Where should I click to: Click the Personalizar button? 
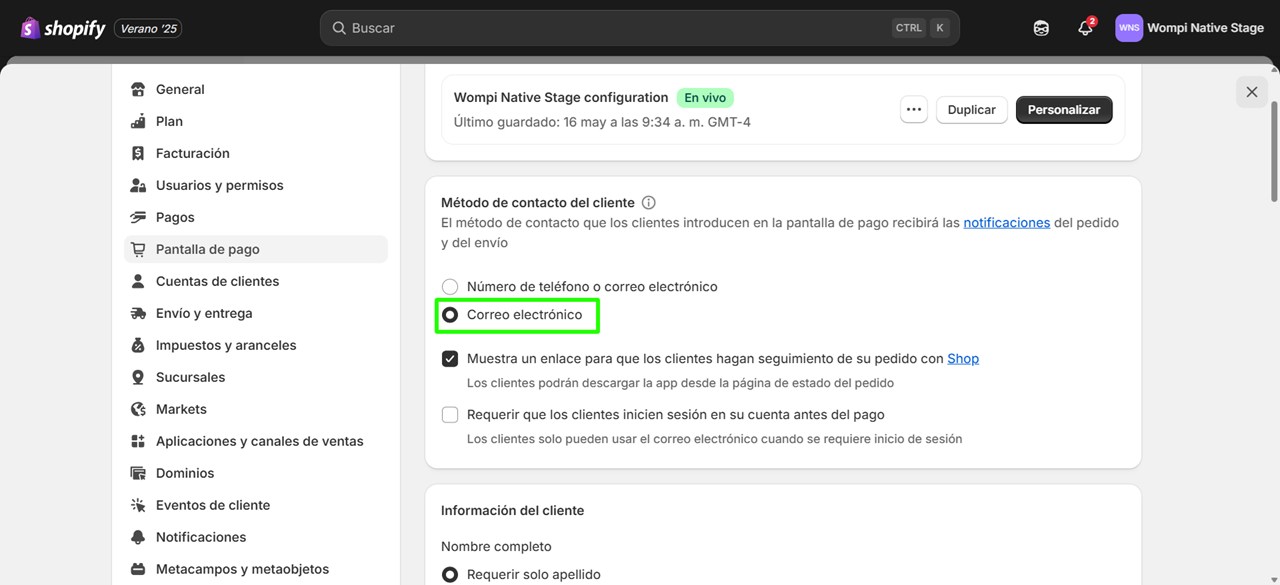tap(1063, 110)
